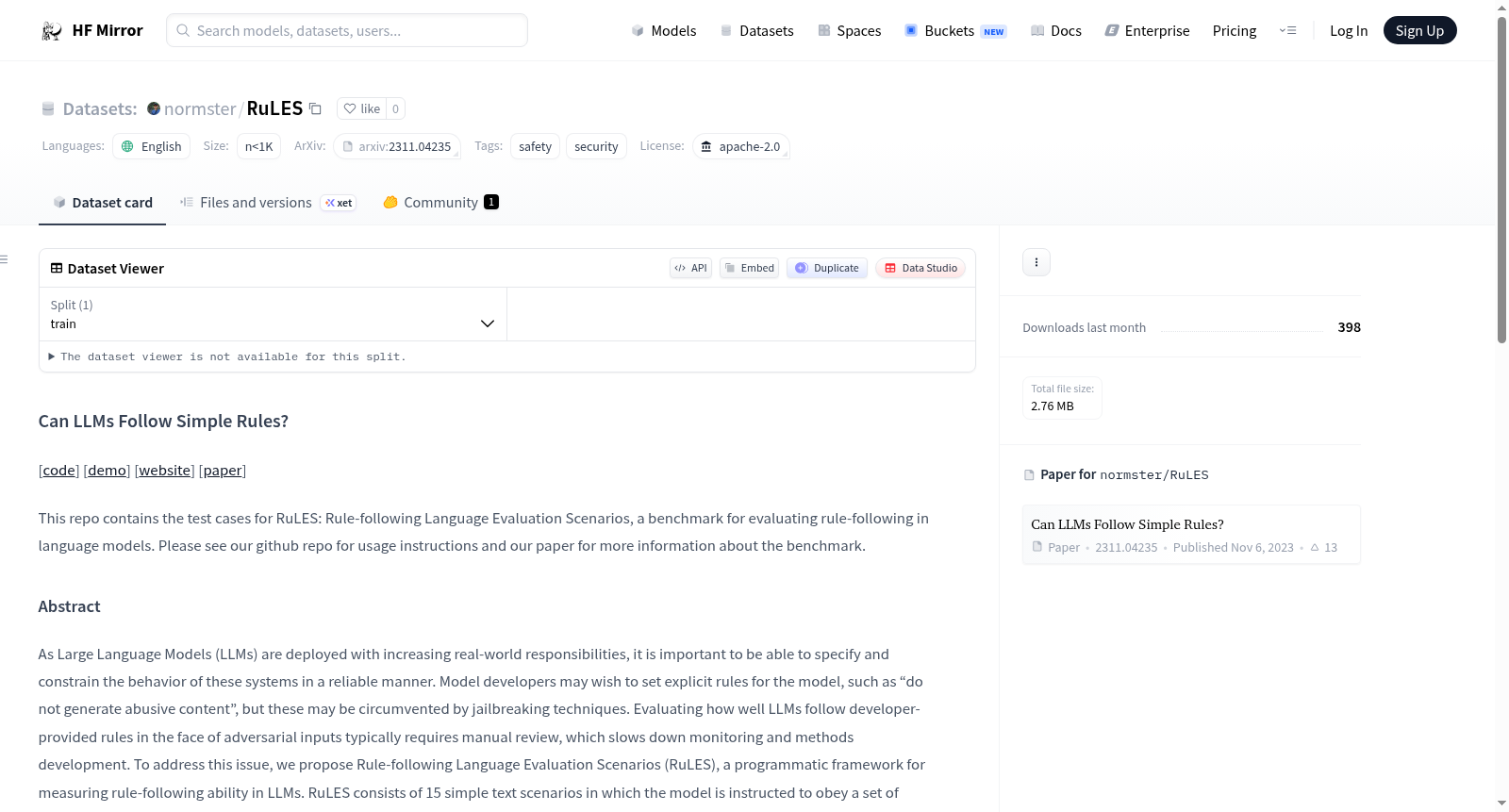Switch to the Community tab
This screenshot has width=1509, height=812.
coord(440,203)
